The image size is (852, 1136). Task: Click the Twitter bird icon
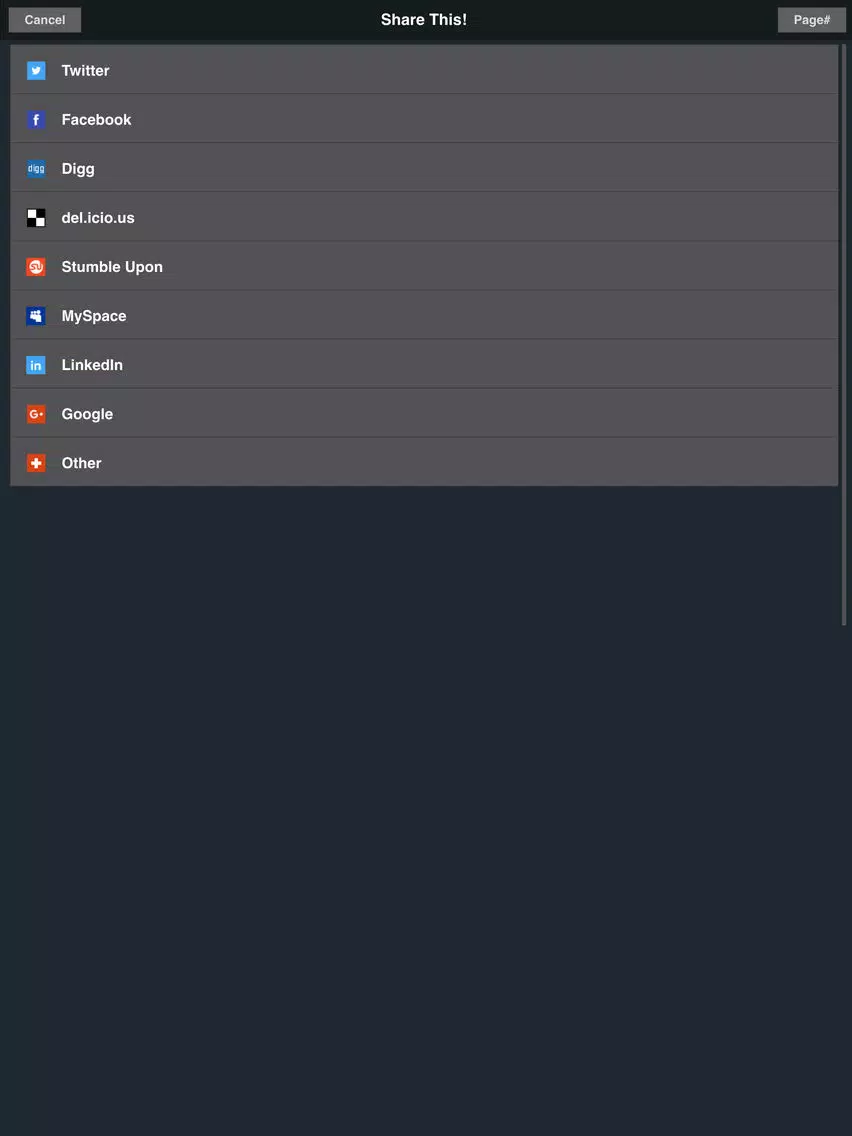36,70
